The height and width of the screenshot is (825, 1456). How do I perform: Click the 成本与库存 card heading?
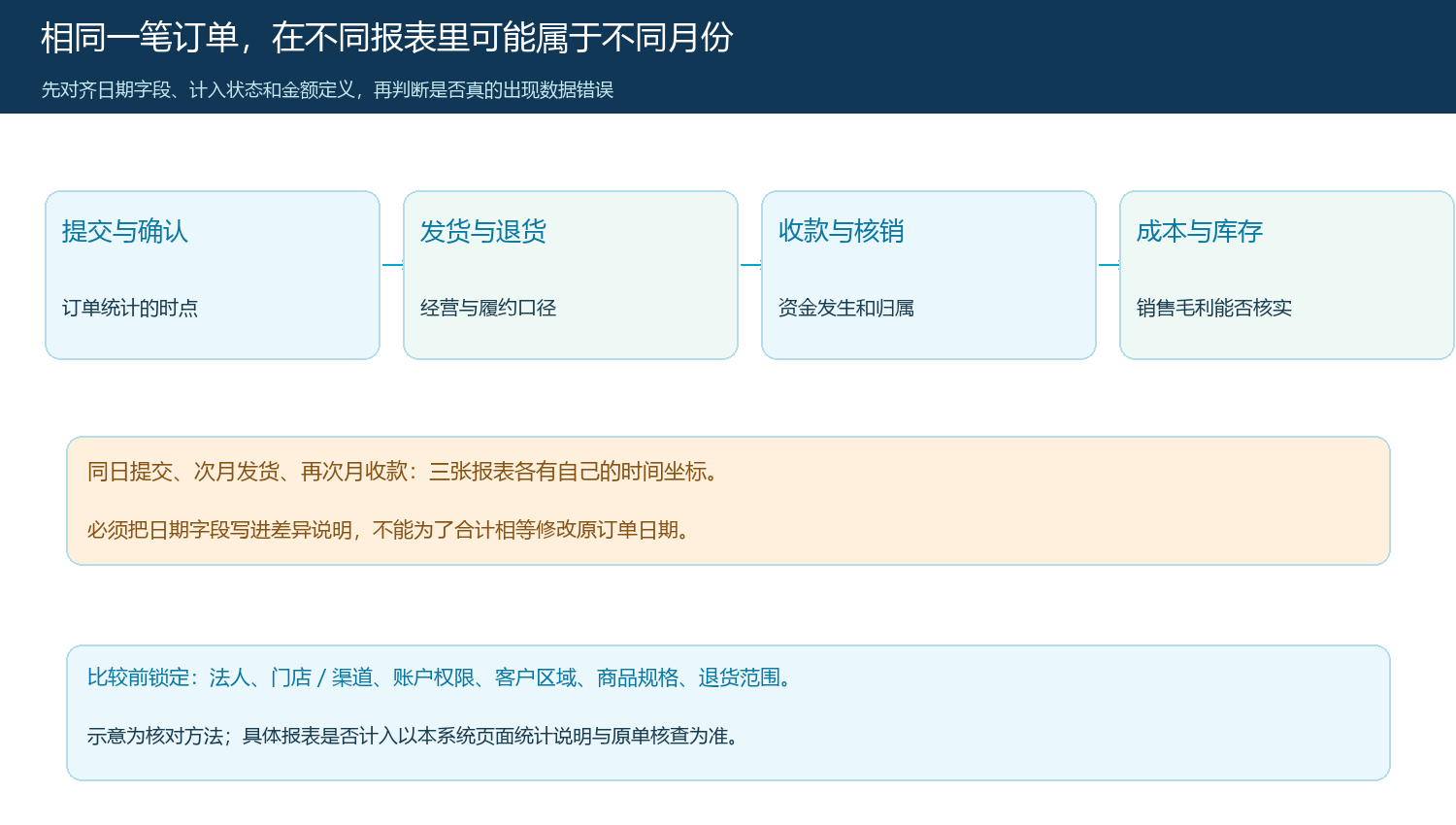tap(1200, 231)
